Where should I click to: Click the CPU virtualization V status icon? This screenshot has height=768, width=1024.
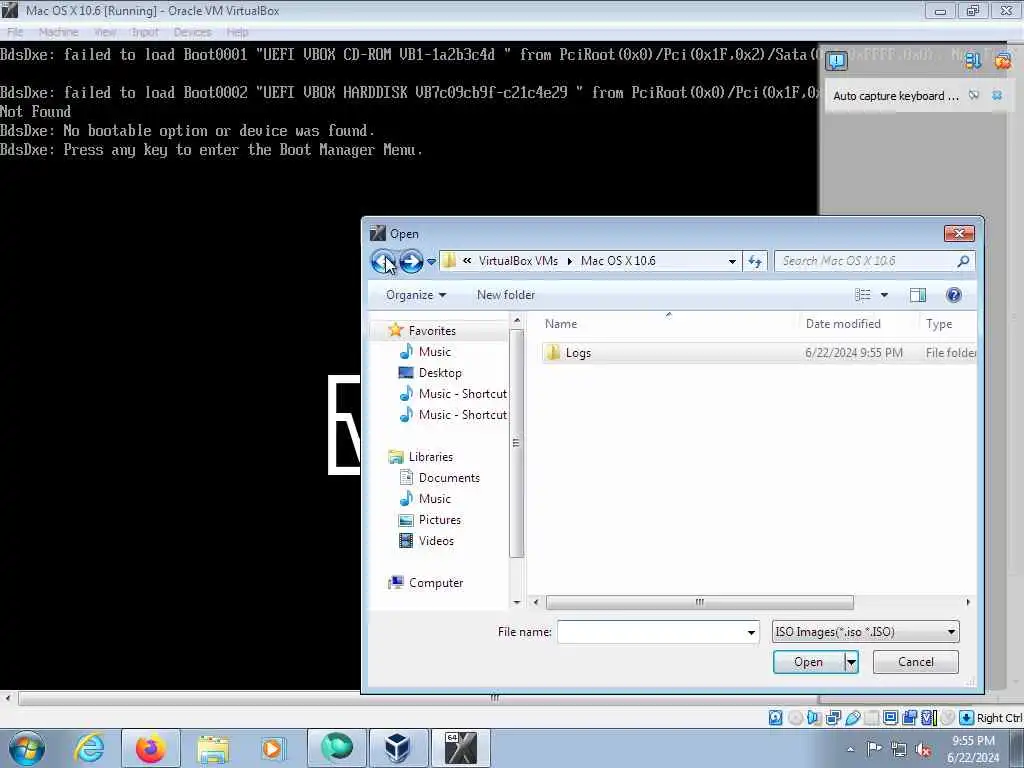(929, 718)
